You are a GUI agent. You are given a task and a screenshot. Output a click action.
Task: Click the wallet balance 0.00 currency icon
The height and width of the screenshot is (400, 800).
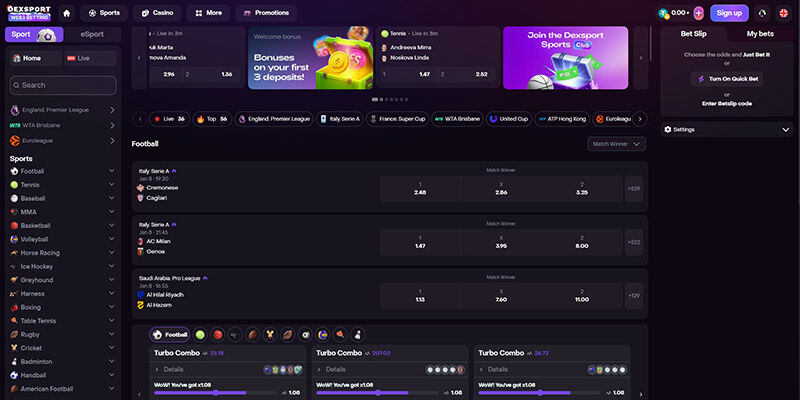coord(663,13)
